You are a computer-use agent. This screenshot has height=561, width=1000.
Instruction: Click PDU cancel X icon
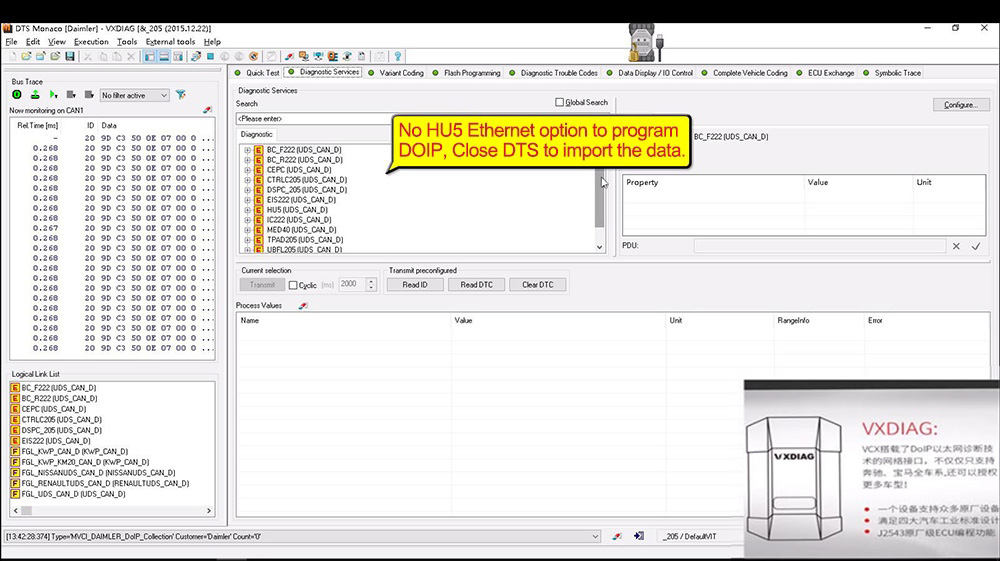coord(956,246)
